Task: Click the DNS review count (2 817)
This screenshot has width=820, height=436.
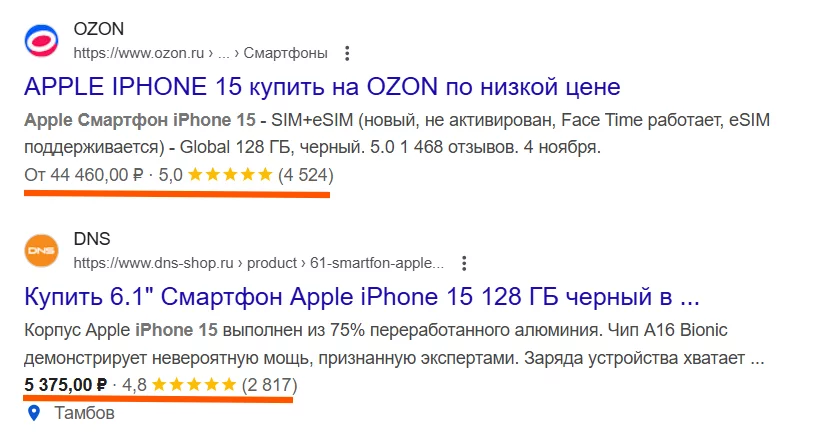Action: (x=270, y=385)
